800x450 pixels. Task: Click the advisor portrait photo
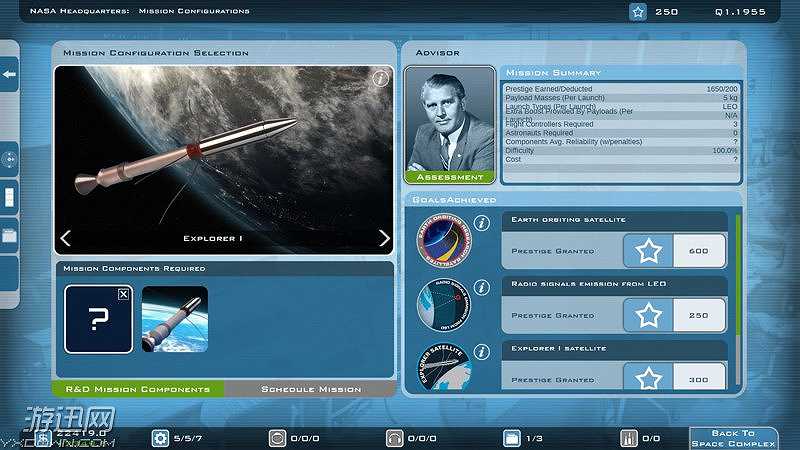tap(449, 119)
